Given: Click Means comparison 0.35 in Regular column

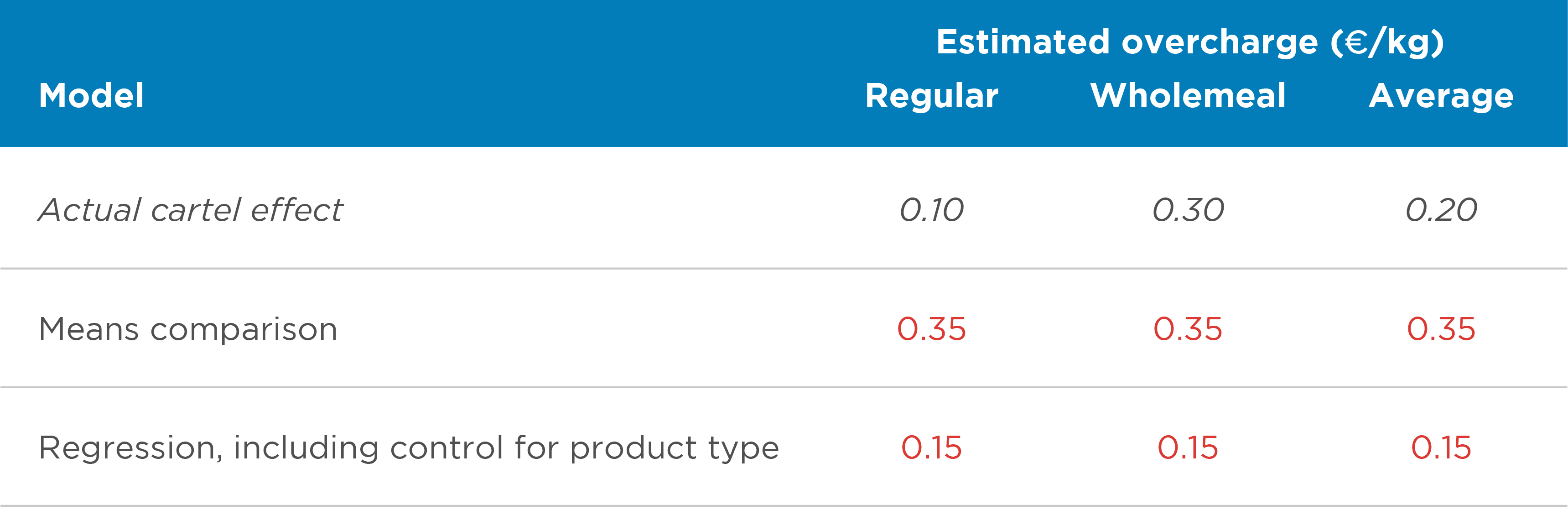Looking at the screenshot, I should 931,329.
